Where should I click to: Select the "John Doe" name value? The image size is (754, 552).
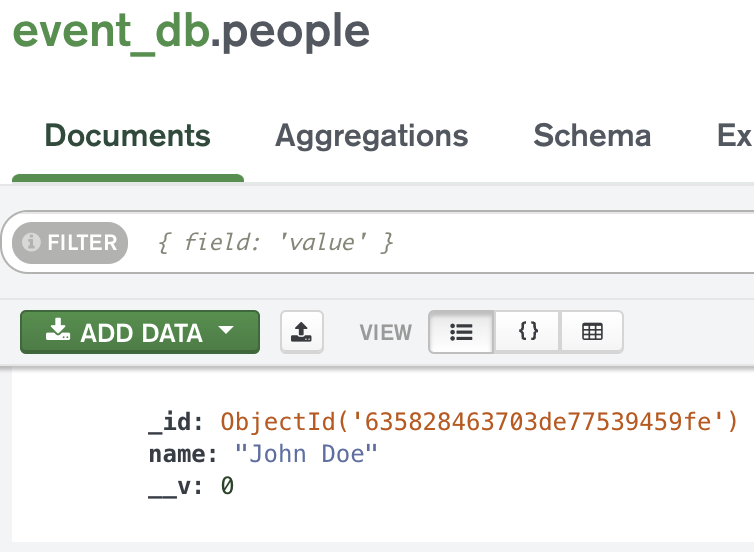(306, 454)
